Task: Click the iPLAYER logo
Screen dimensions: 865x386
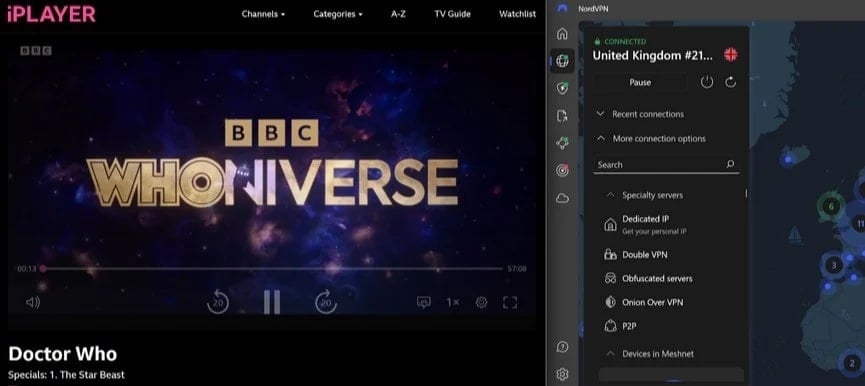Action: coord(51,14)
